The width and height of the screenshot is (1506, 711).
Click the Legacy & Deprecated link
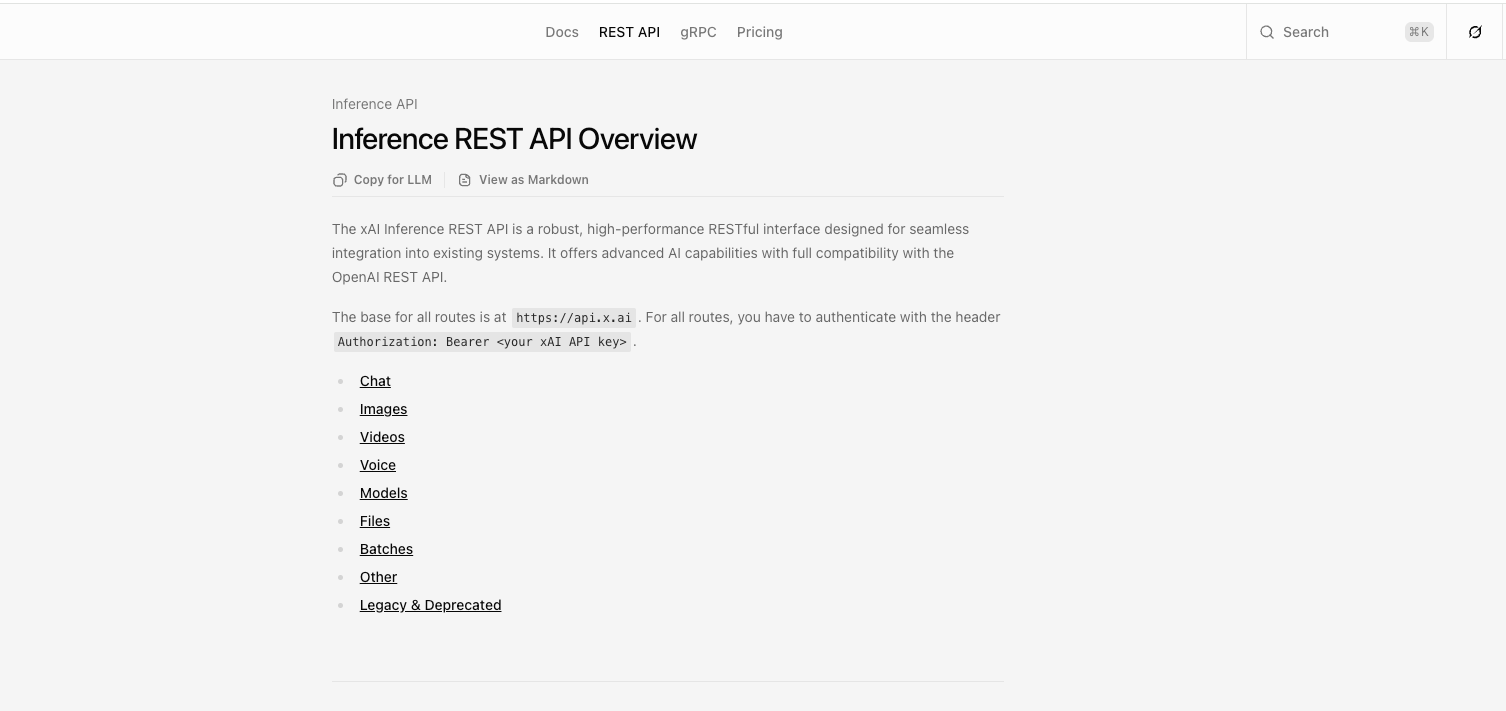[430, 605]
